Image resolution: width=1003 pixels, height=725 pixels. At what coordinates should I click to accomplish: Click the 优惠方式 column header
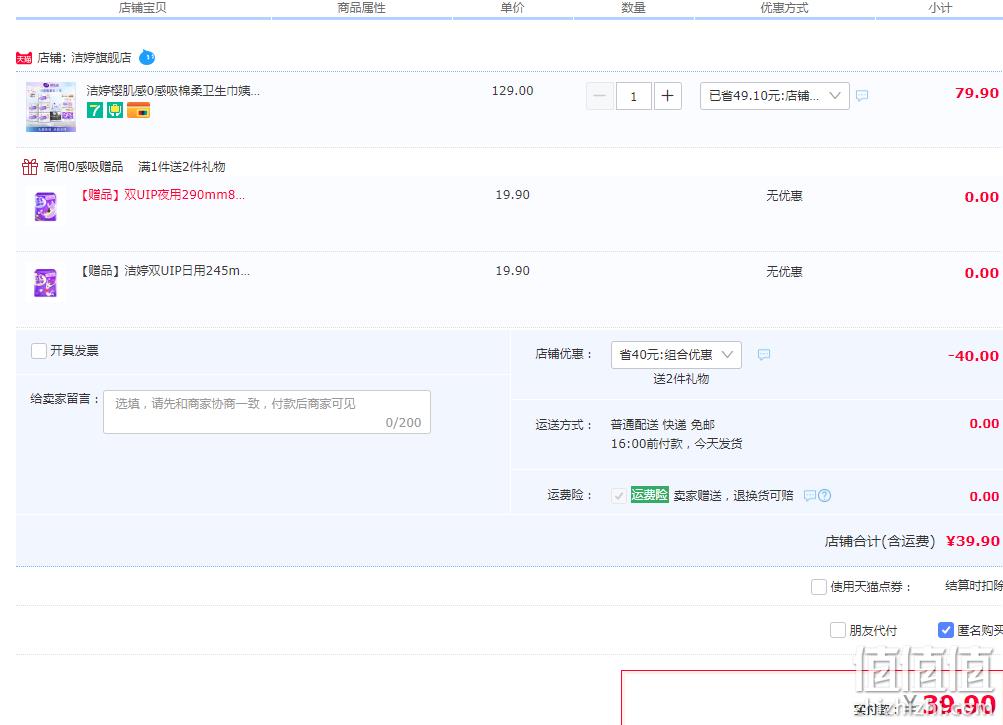click(x=784, y=8)
